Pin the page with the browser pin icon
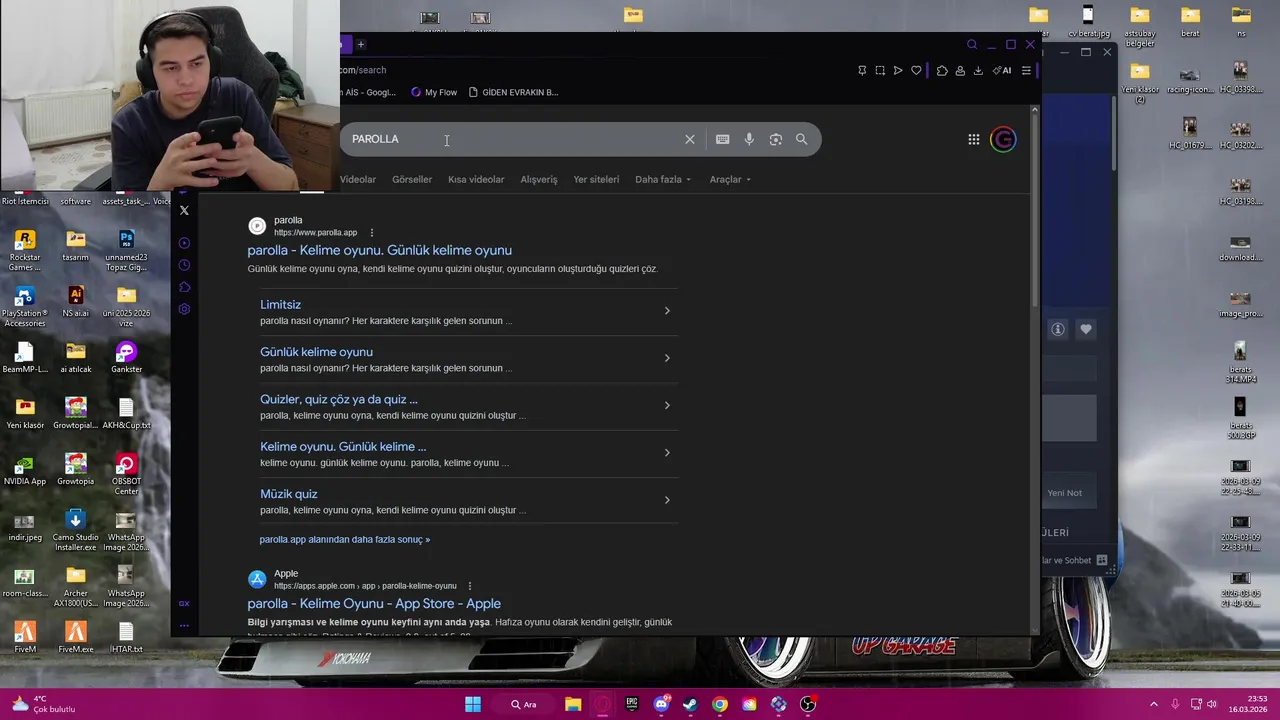Viewport: 1280px width, 720px height. tap(862, 70)
